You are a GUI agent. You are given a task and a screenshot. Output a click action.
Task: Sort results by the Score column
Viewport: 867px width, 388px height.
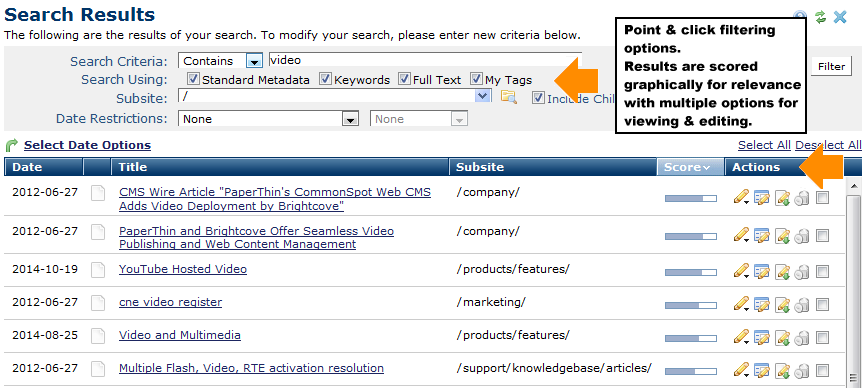tap(691, 167)
